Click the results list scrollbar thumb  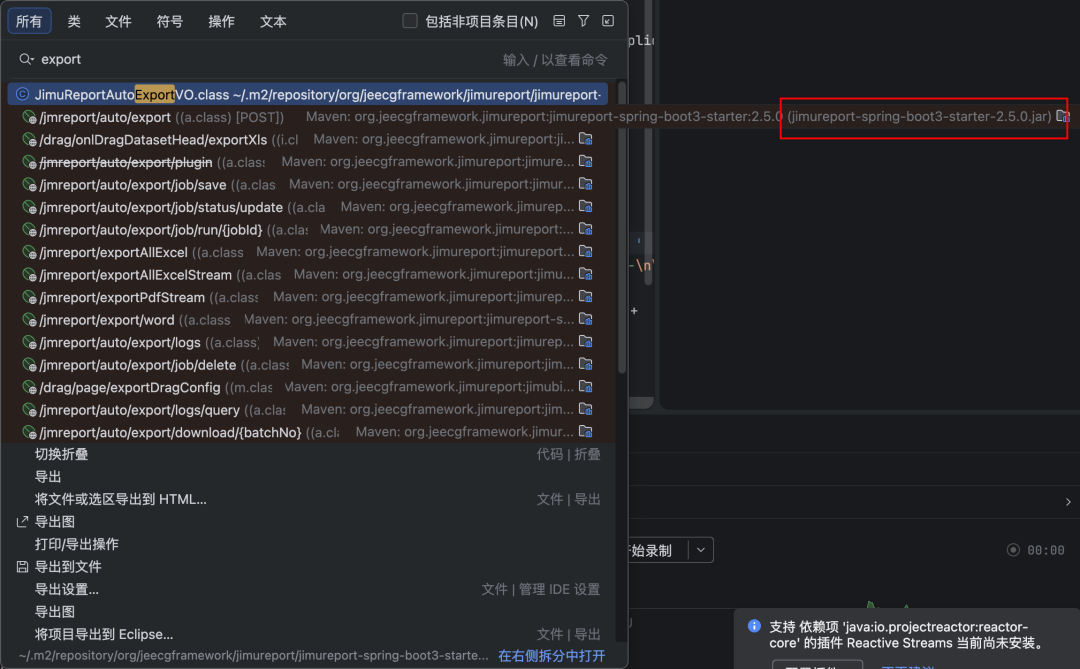622,227
